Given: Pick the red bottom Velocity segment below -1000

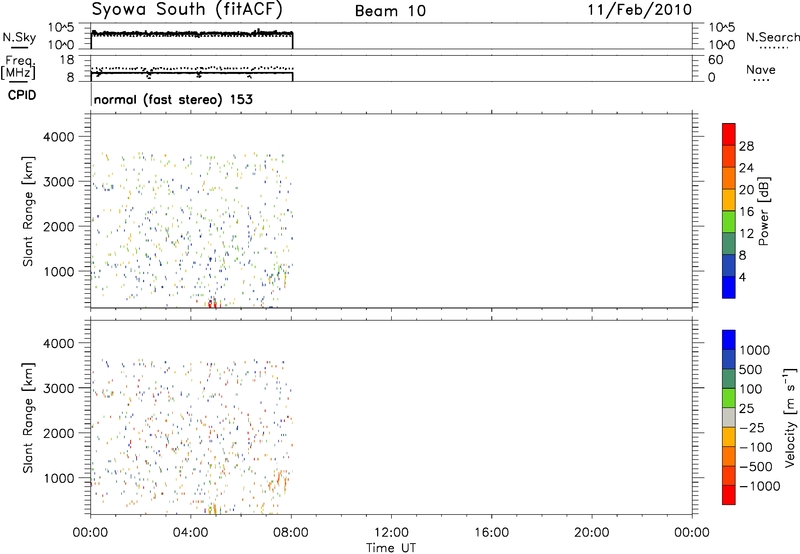Looking at the screenshot, I should click(x=729, y=495).
